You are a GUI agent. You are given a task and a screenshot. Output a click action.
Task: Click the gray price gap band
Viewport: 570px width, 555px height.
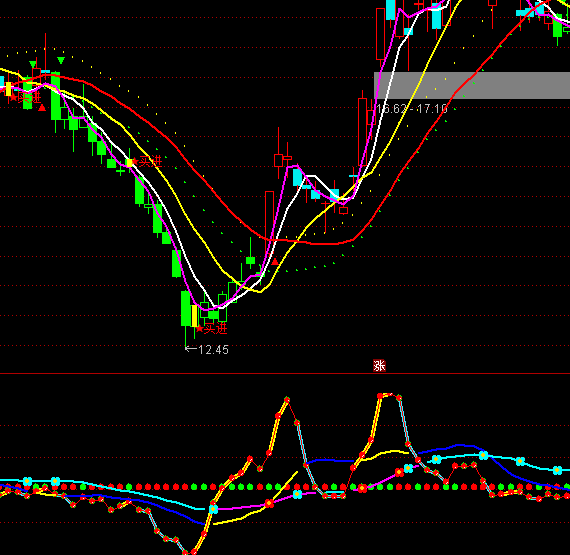point(472,85)
